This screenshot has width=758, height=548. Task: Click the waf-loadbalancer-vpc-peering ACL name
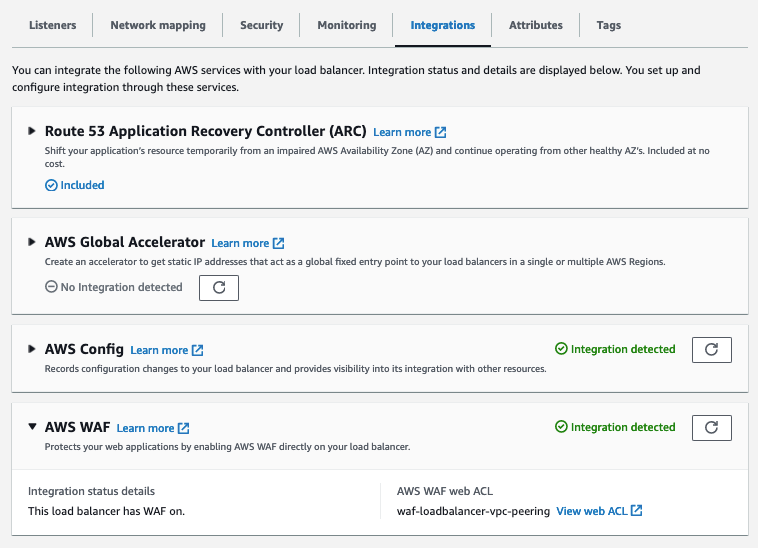coord(473,511)
